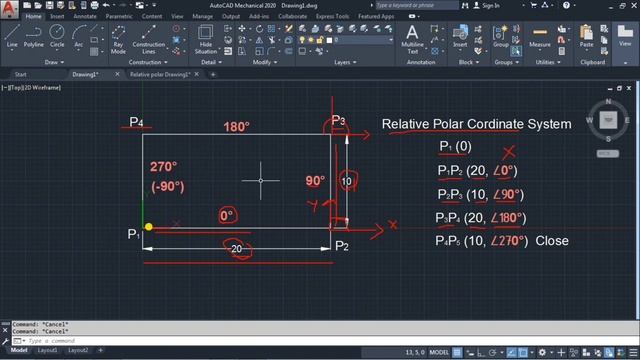
Task: Activate Ray Mode in Construction panel
Action: click(x=118, y=40)
